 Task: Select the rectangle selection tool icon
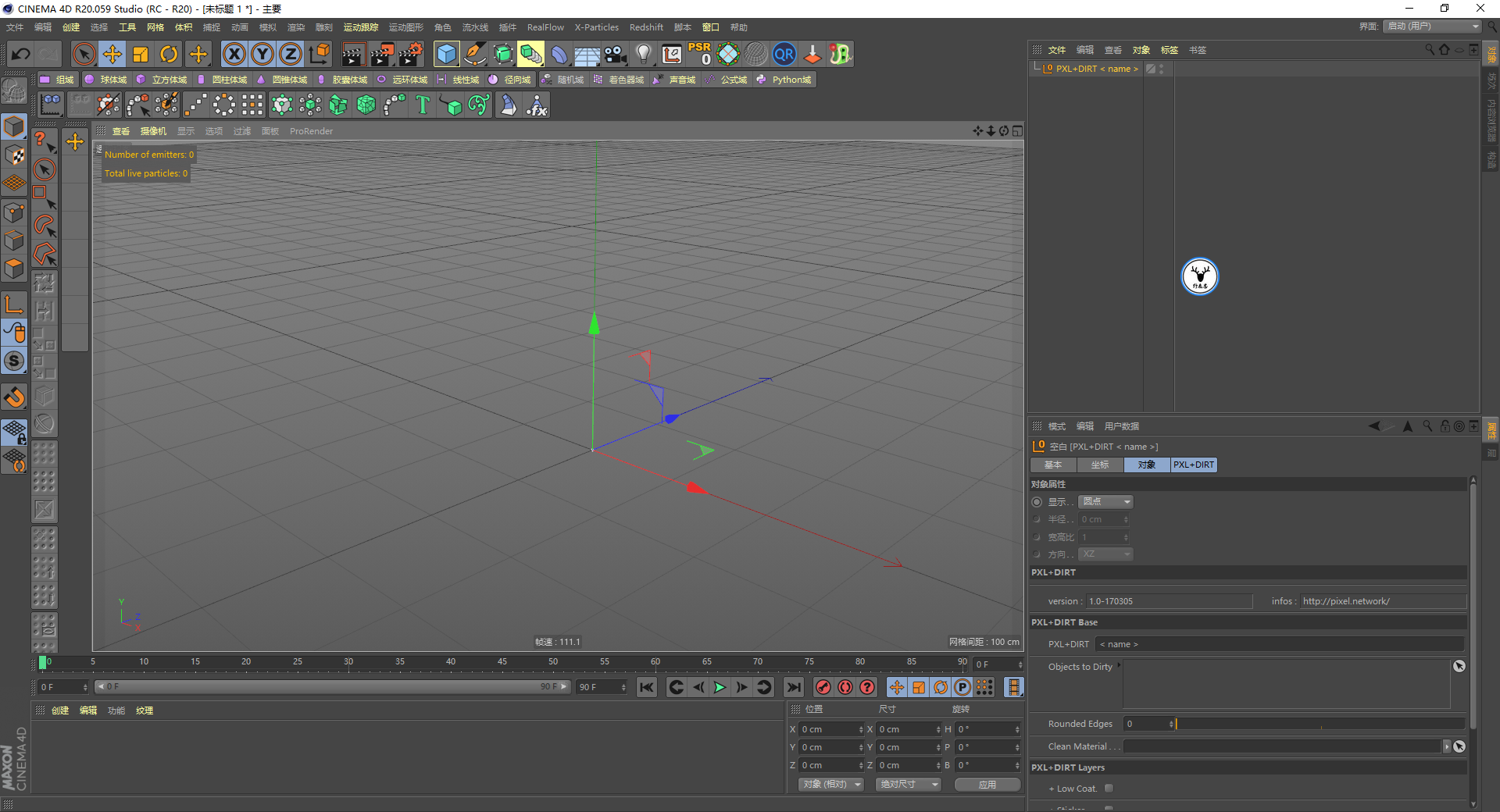point(45,198)
